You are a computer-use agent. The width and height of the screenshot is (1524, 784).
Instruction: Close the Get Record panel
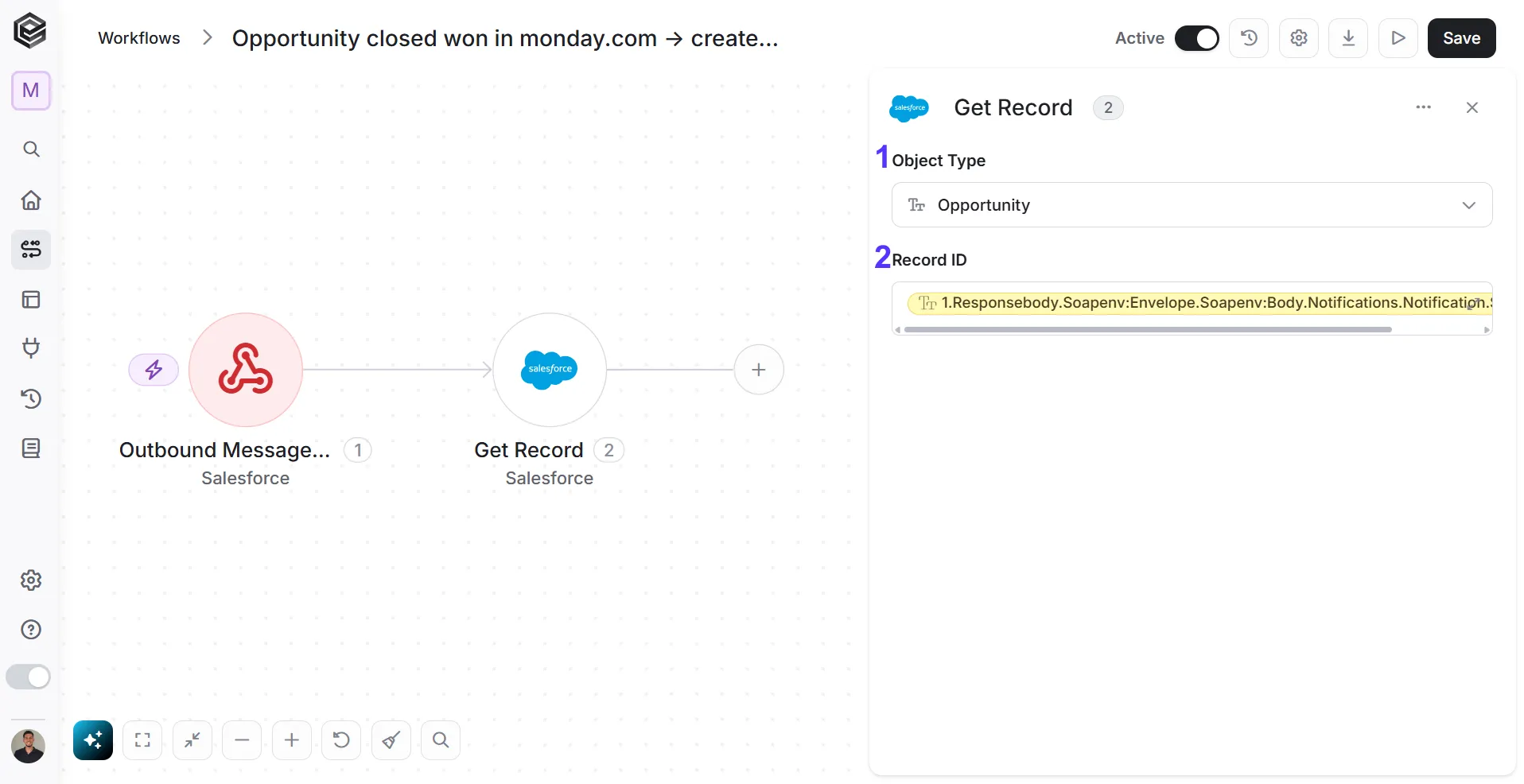1472,107
